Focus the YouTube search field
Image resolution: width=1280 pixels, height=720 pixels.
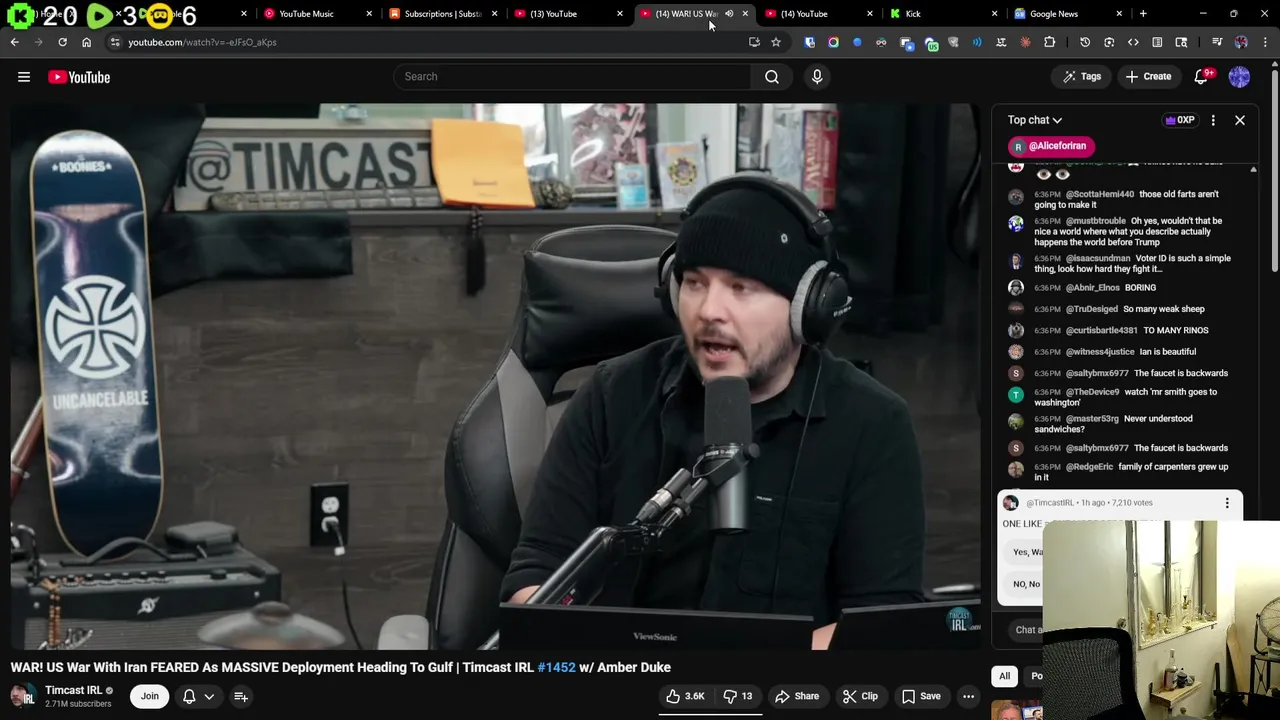click(572, 76)
